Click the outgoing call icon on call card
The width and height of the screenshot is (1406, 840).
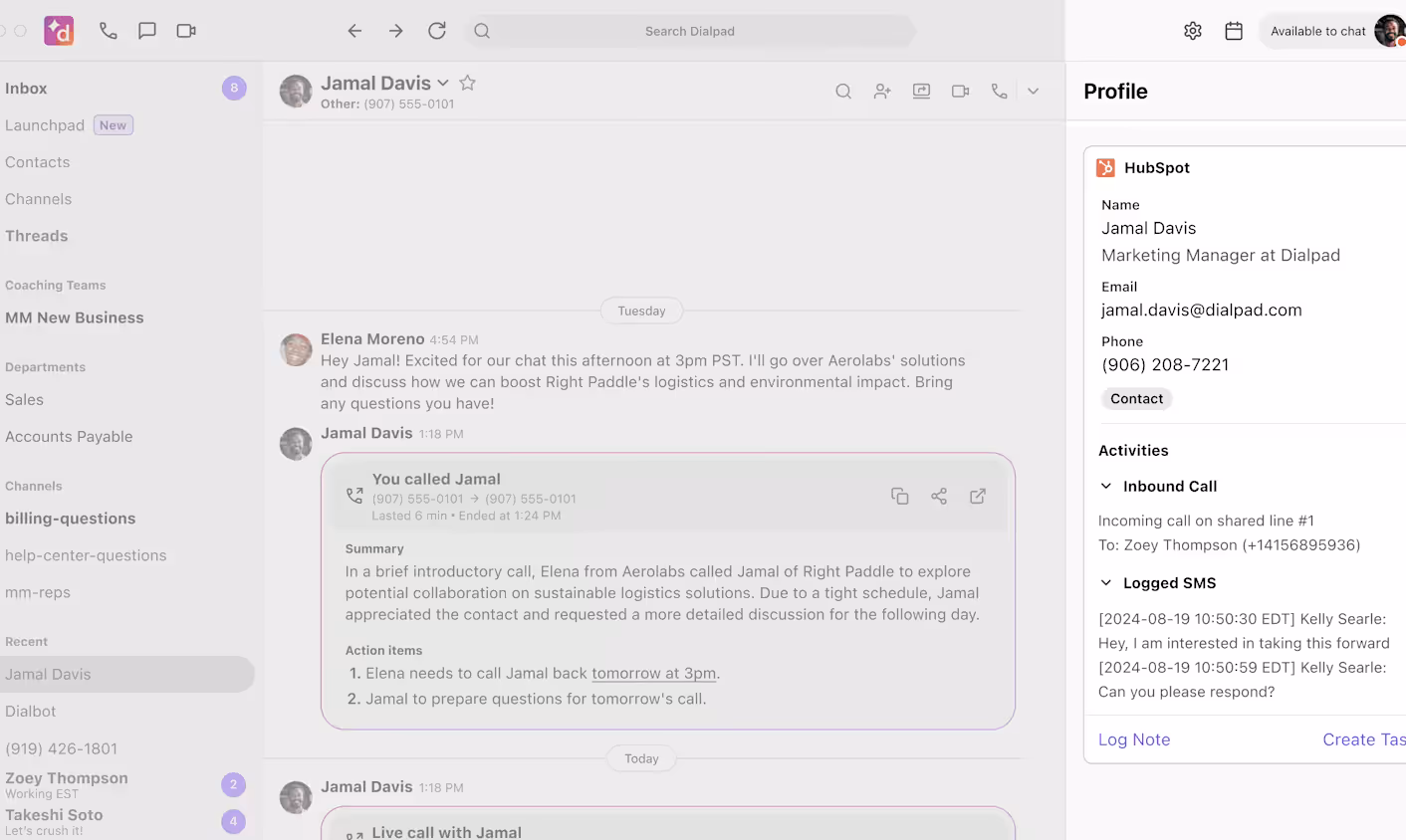[354, 496]
